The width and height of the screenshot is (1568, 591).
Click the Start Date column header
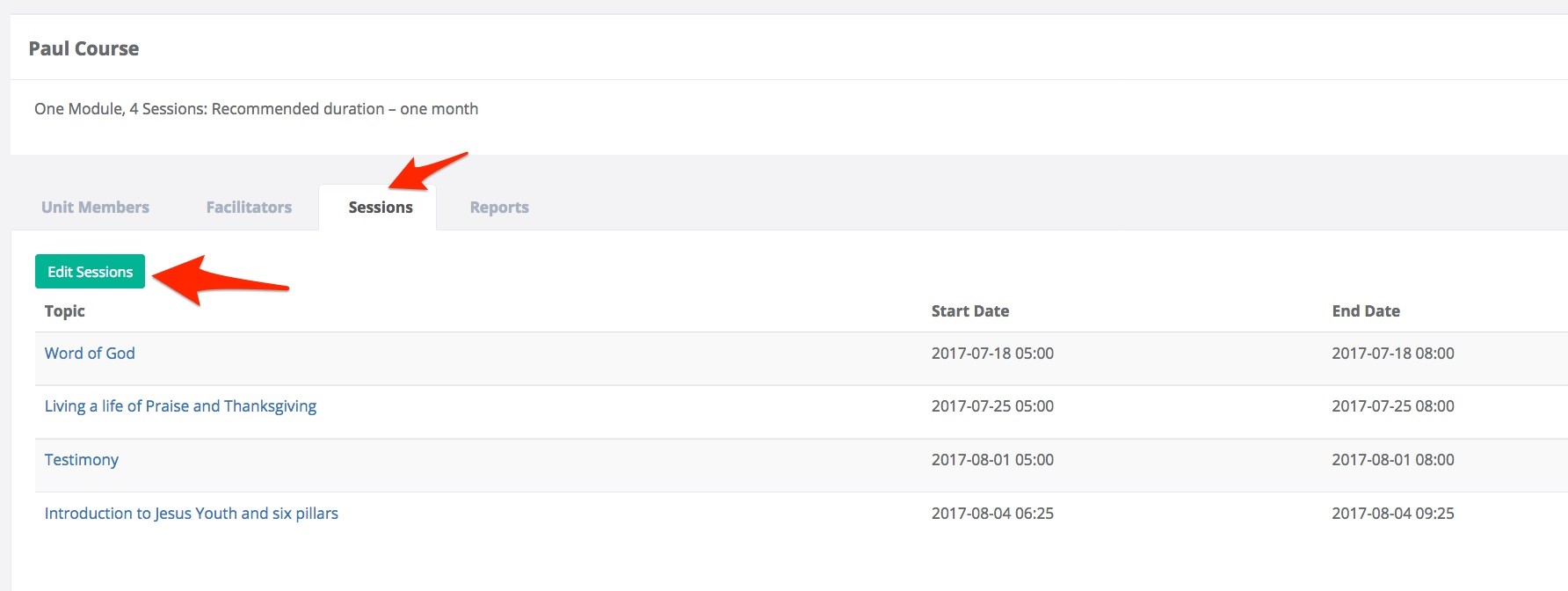click(x=969, y=311)
